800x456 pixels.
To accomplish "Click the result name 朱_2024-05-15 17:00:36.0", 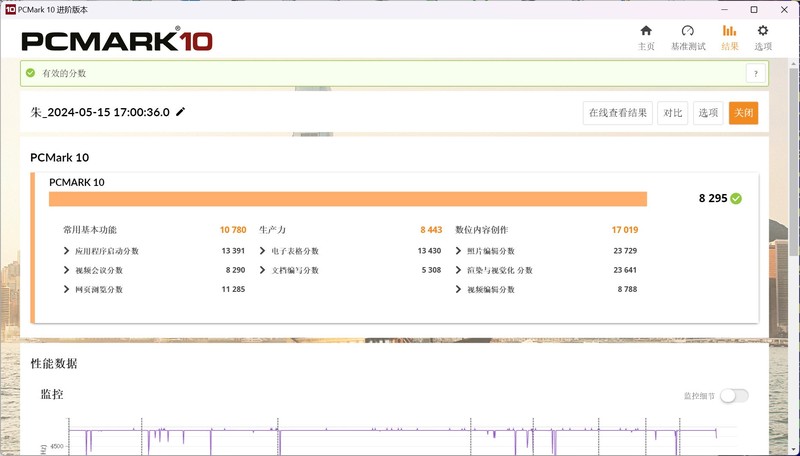I will point(100,112).
